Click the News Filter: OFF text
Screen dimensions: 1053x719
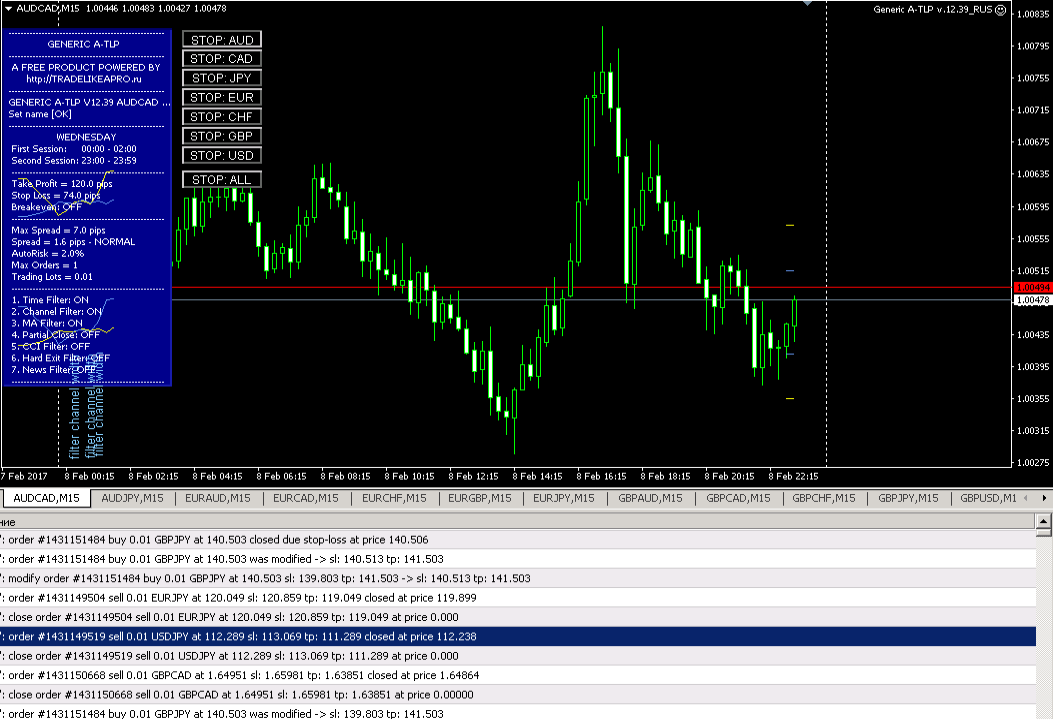[x=54, y=370]
